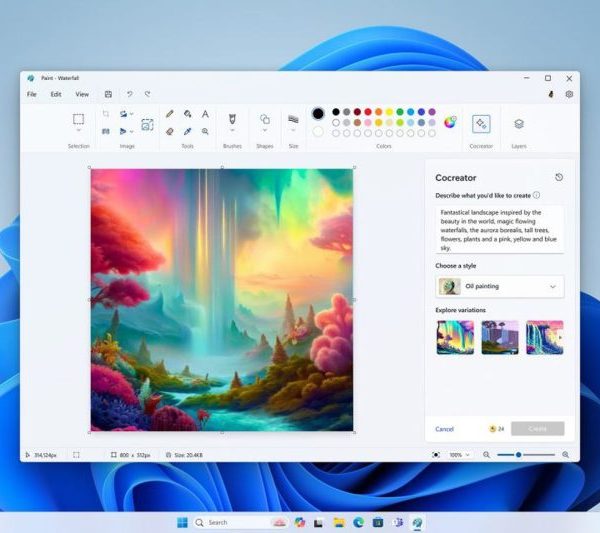
Task: Click the Windows Start button
Action: tap(183, 522)
